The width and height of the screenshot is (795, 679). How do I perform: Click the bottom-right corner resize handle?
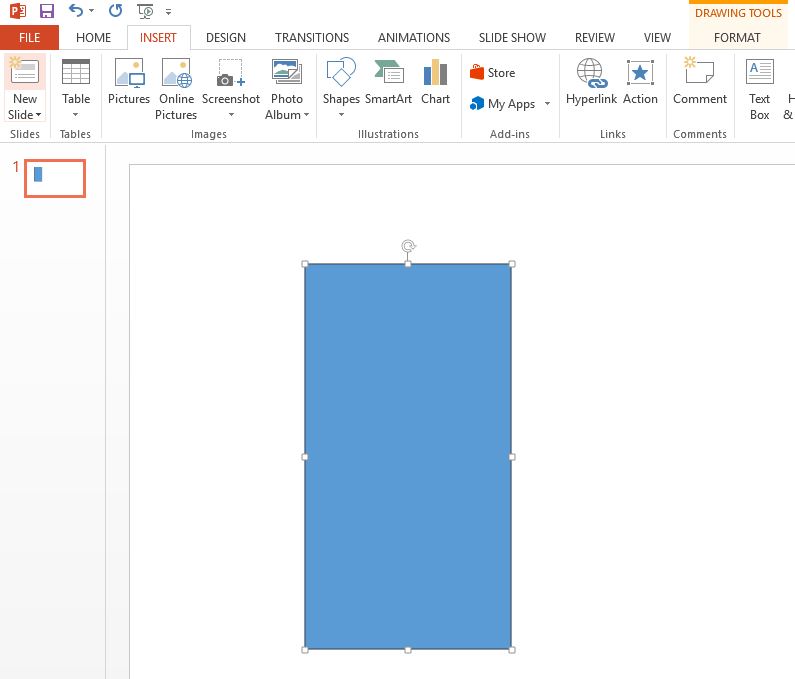click(512, 650)
